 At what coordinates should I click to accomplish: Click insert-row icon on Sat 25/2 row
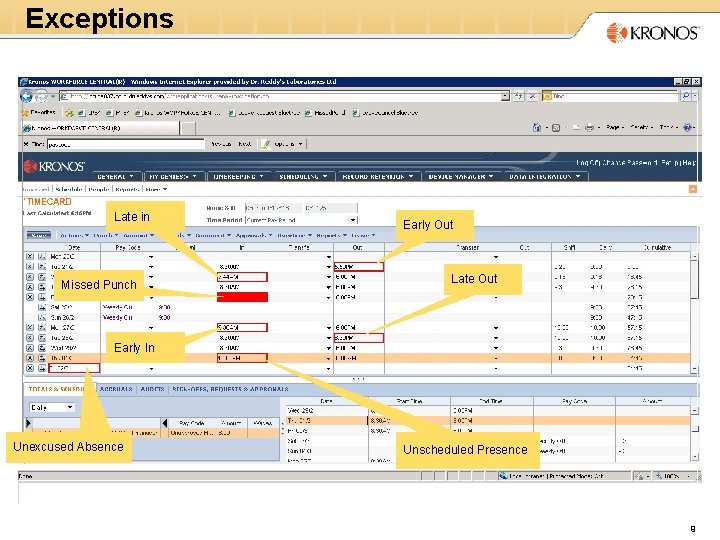42,307
